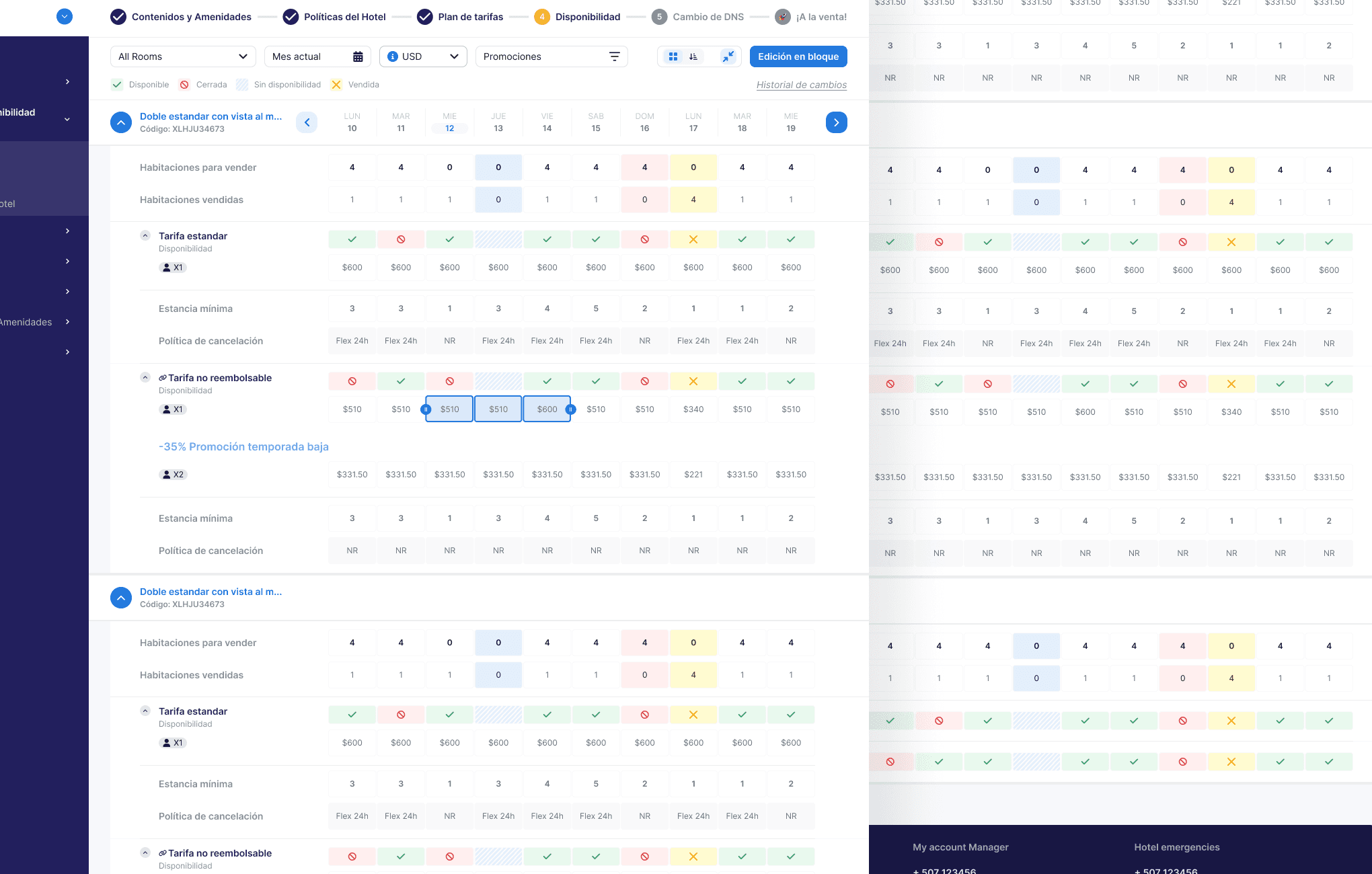Select Habitaciones para vender cell for JUE 13

498,167
